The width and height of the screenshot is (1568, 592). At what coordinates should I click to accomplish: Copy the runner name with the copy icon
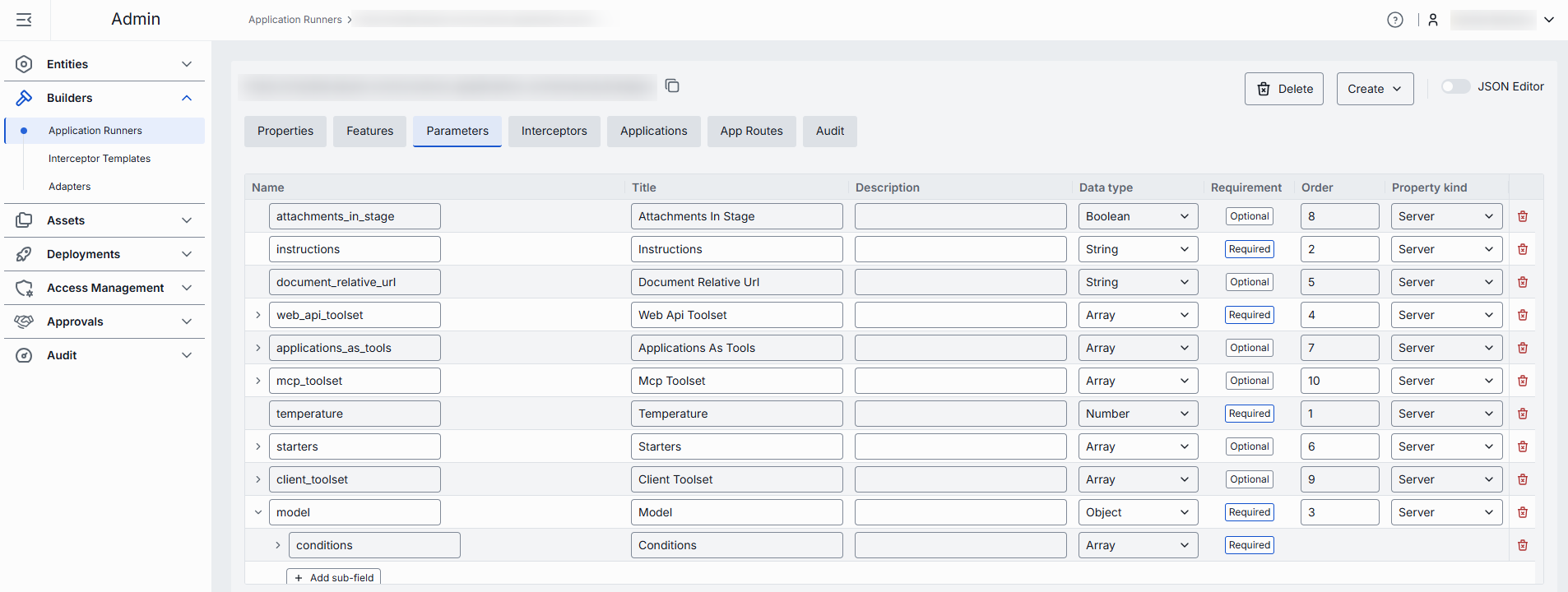click(672, 86)
